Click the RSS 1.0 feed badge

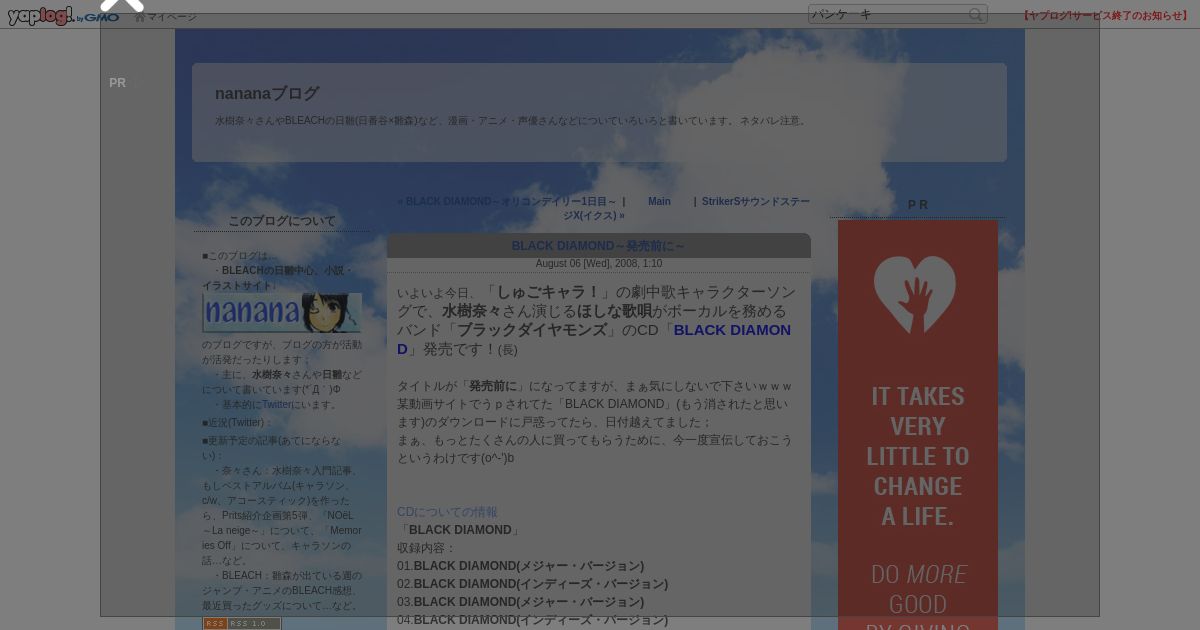tap(242, 623)
